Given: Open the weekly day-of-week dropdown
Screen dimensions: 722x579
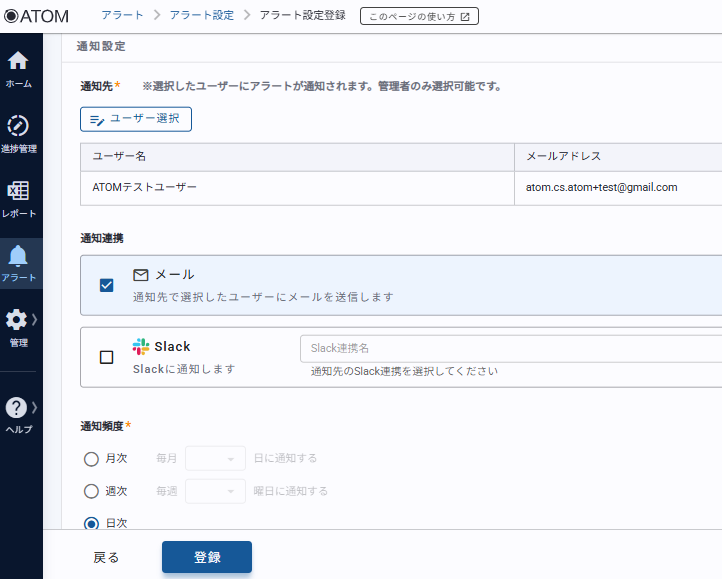Looking at the screenshot, I should pyautogui.click(x=215, y=491).
